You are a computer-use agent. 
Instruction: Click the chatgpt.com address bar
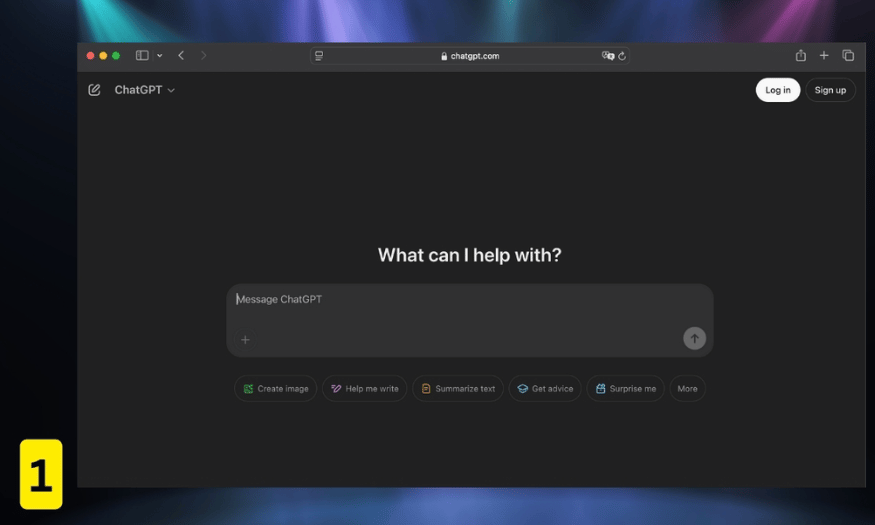[469, 56]
